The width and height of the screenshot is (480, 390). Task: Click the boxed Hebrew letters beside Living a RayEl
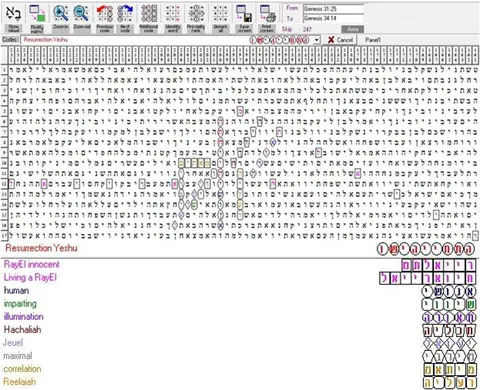click(x=428, y=278)
